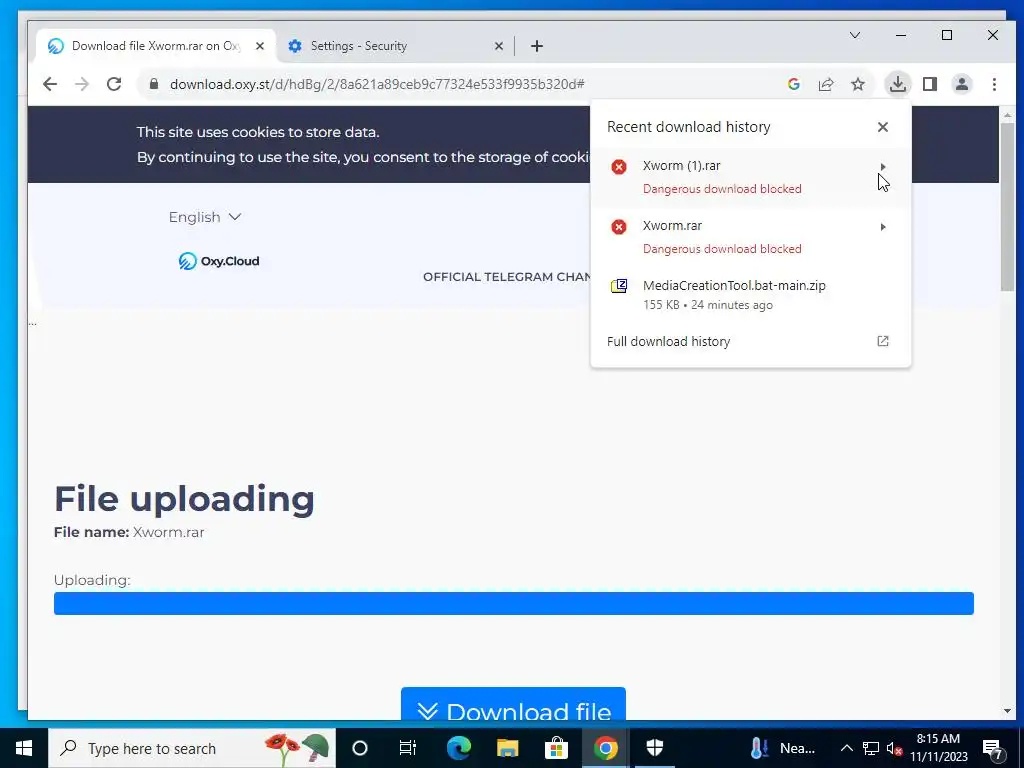
Task: Click the muted volume tray icon
Action: [894, 748]
